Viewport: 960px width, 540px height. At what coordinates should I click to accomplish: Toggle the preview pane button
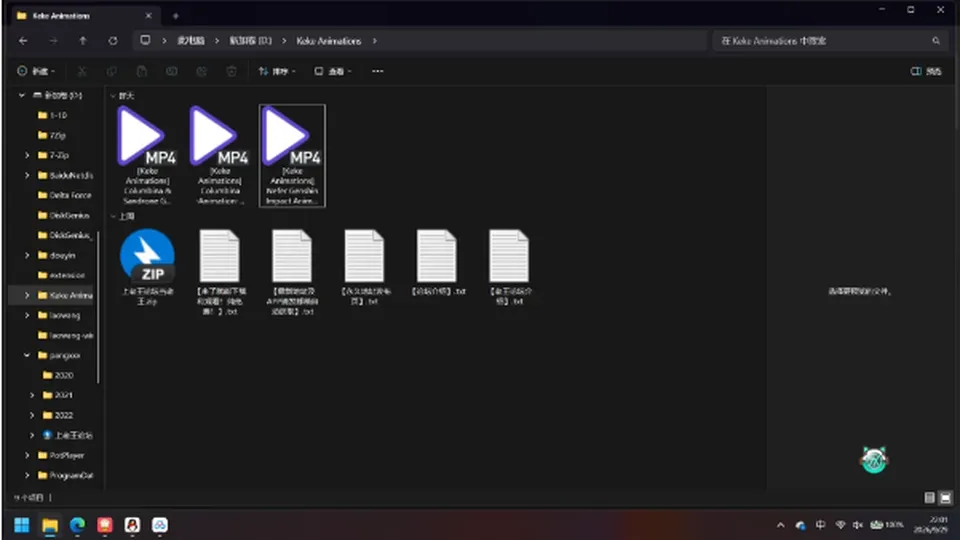925,71
